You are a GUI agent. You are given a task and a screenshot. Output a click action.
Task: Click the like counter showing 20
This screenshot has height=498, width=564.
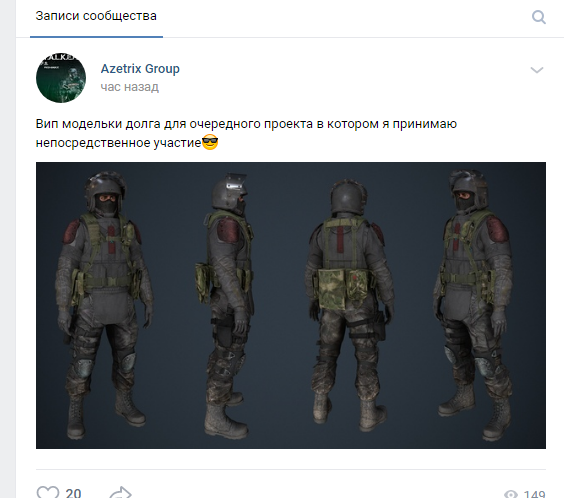(x=73, y=493)
